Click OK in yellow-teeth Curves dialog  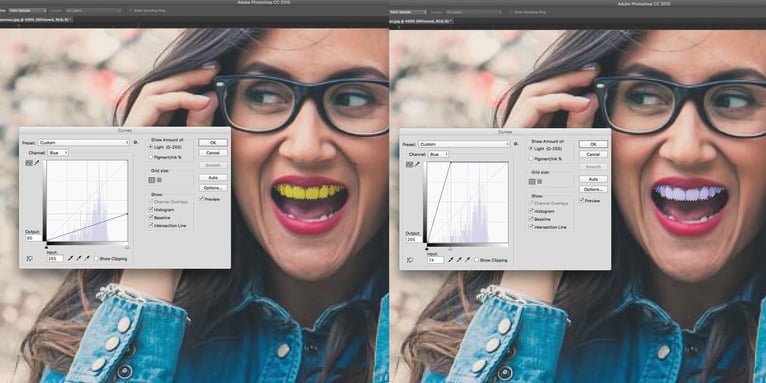click(213, 143)
